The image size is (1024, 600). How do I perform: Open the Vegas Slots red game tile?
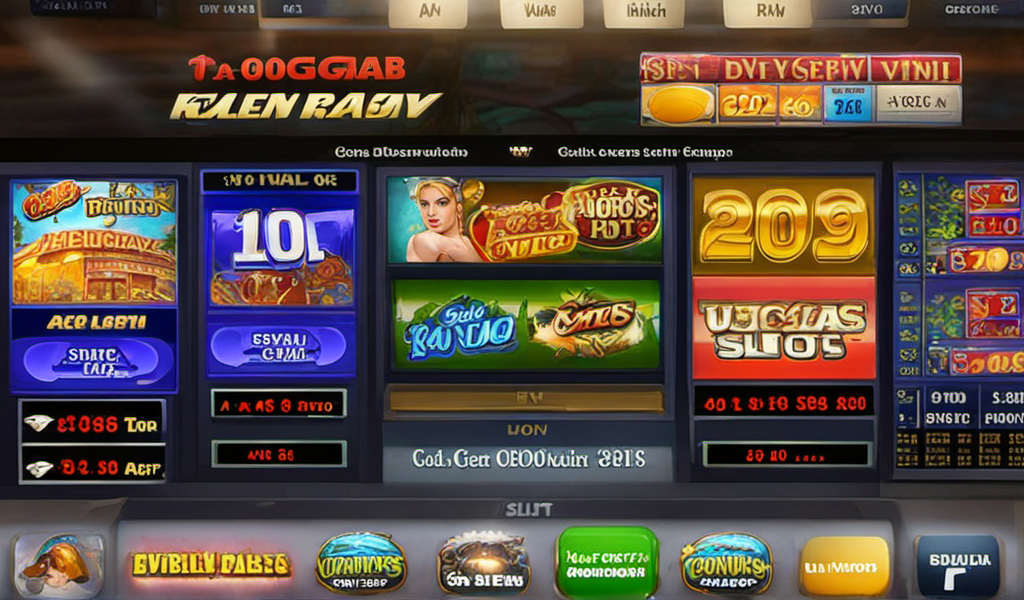click(x=783, y=328)
